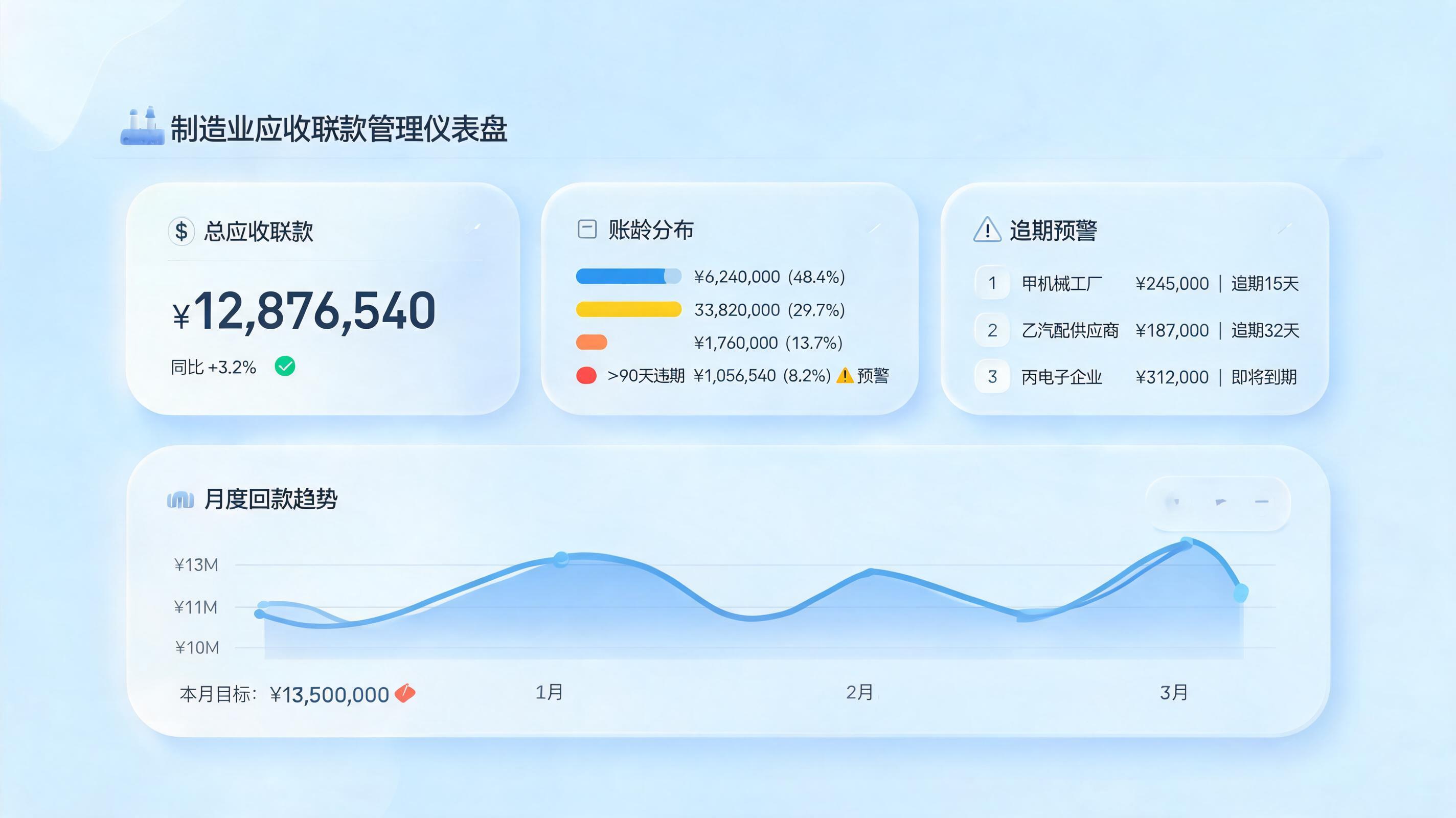
Task: Click the March peak data point on the chart
Action: [x=1187, y=542]
